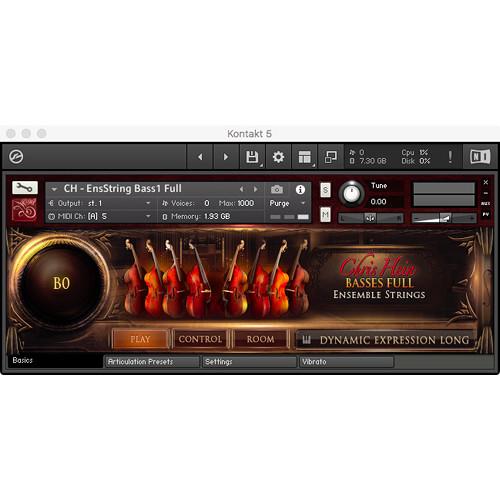Switch to the ROOM page
500x500 pixels.
pos(261,339)
